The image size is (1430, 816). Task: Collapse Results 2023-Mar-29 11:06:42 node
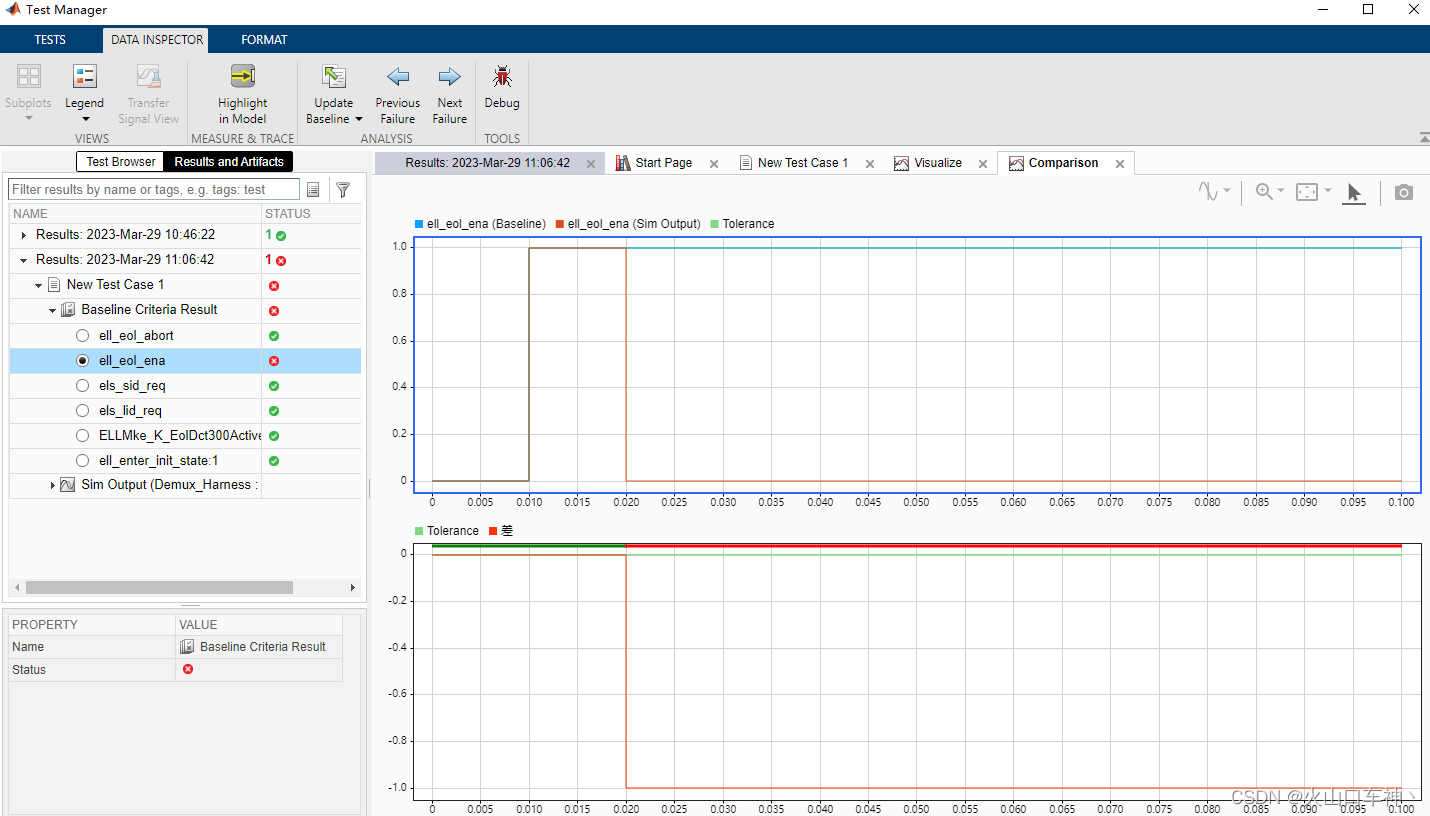coord(24,260)
